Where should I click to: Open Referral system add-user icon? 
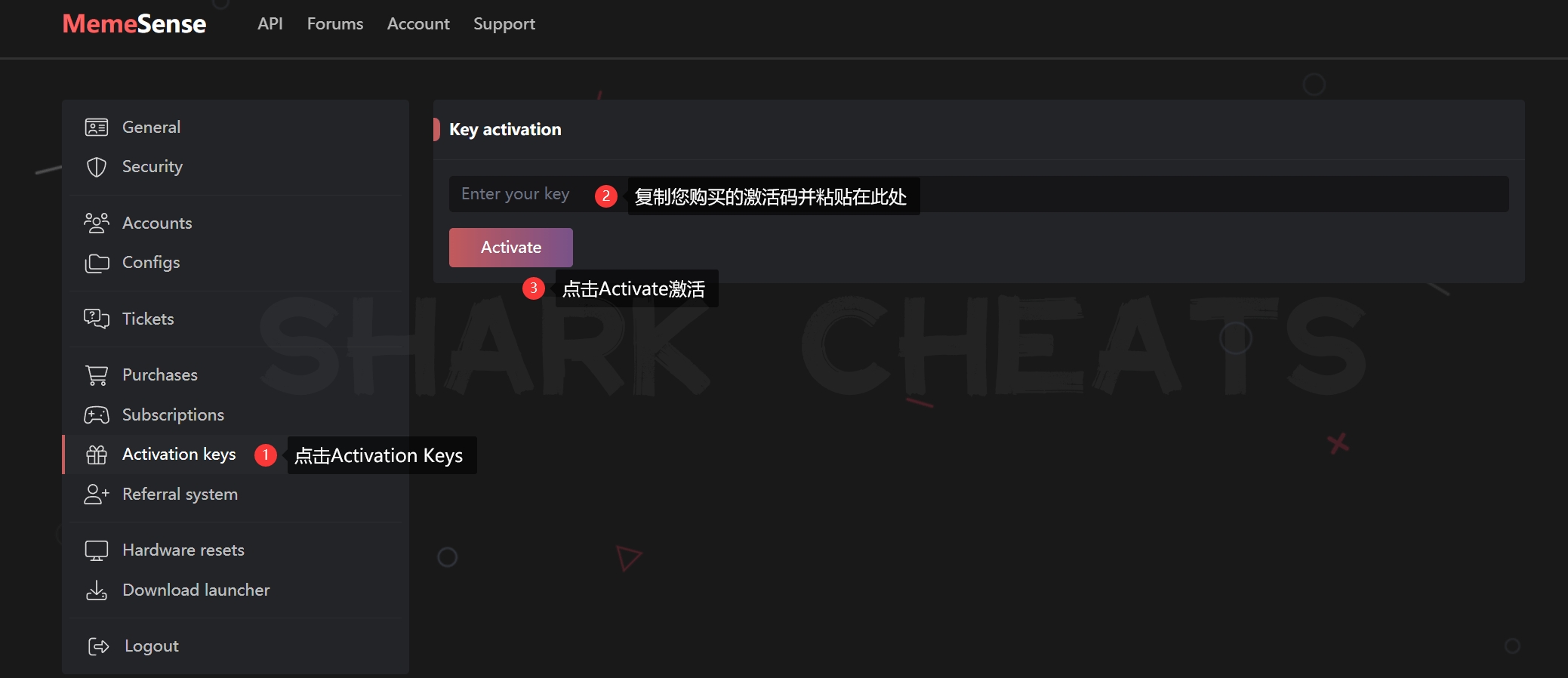(x=97, y=494)
